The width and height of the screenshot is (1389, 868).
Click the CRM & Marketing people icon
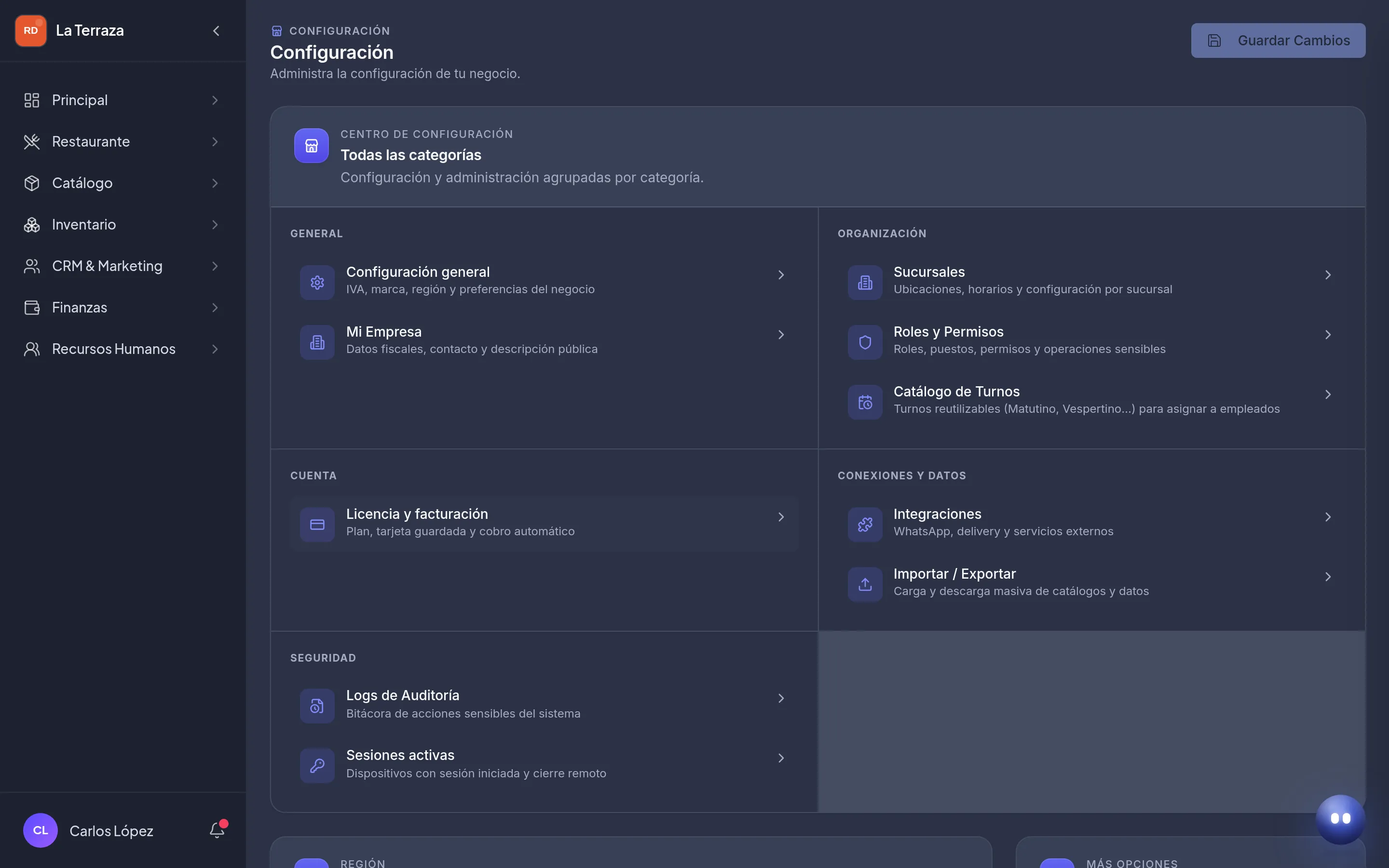pyautogui.click(x=31, y=266)
